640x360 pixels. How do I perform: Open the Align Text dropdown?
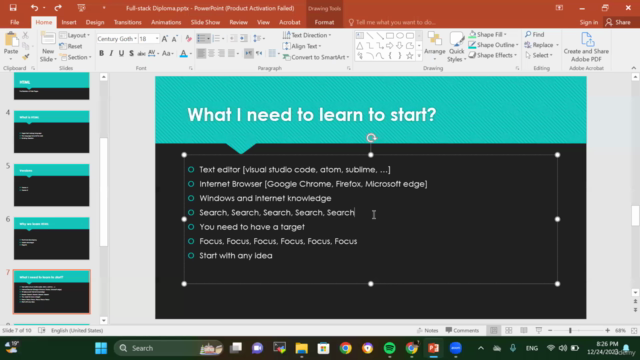click(302, 46)
